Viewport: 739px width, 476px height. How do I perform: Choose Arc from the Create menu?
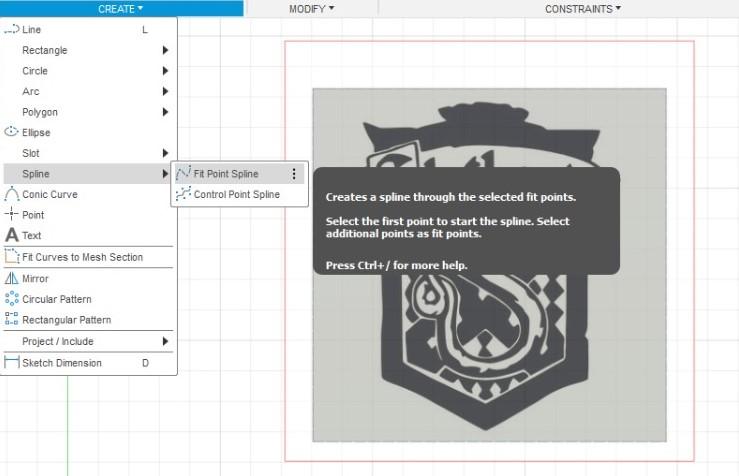pos(31,91)
